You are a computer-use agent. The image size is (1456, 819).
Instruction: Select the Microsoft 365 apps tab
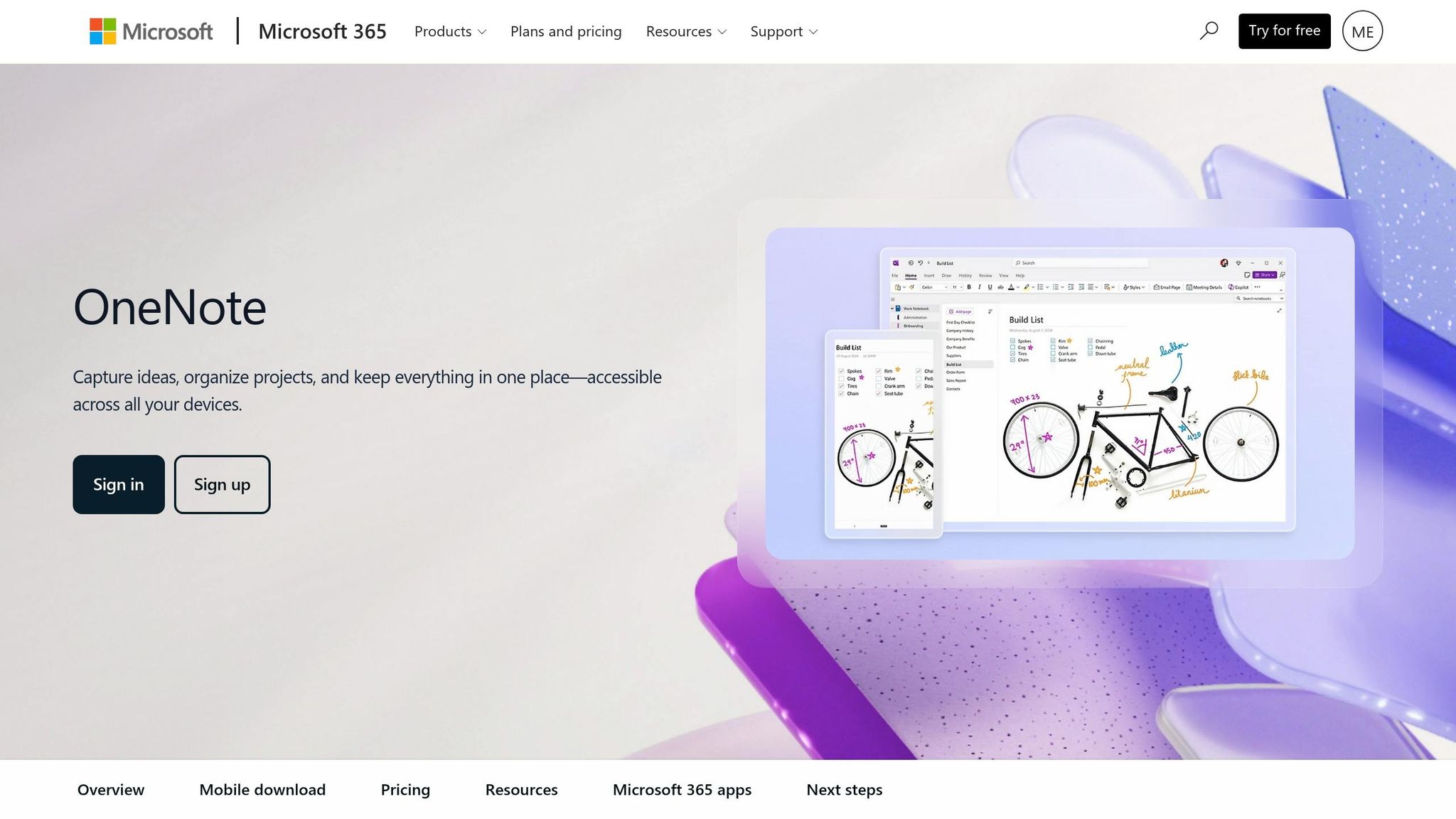click(x=682, y=790)
